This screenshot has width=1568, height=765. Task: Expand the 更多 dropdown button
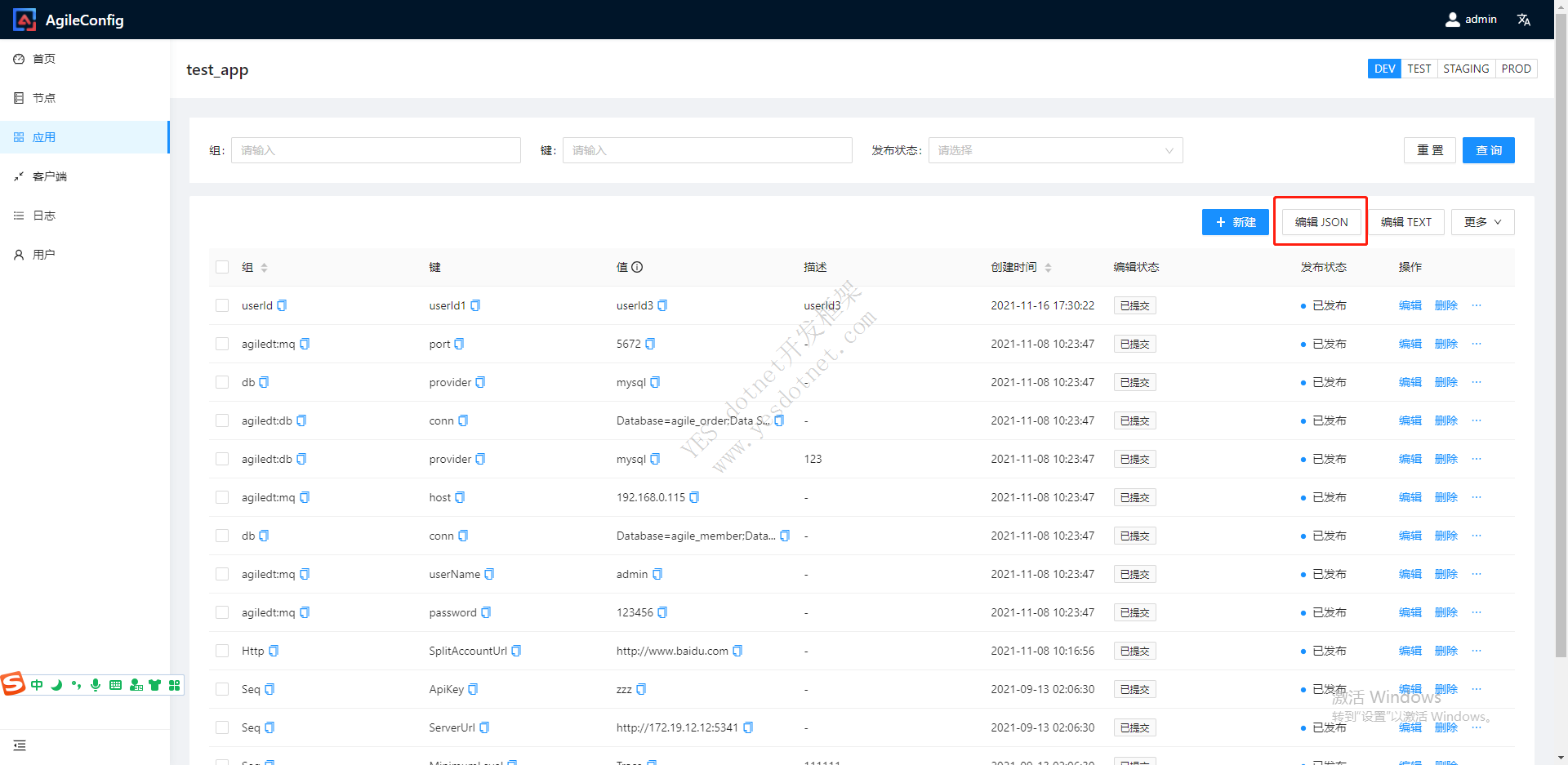1482,222
